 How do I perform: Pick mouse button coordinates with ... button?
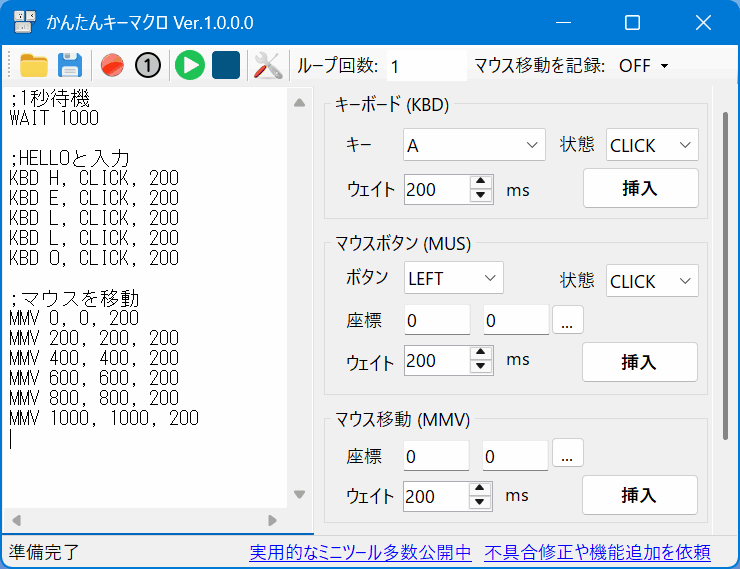coord(568,320)
